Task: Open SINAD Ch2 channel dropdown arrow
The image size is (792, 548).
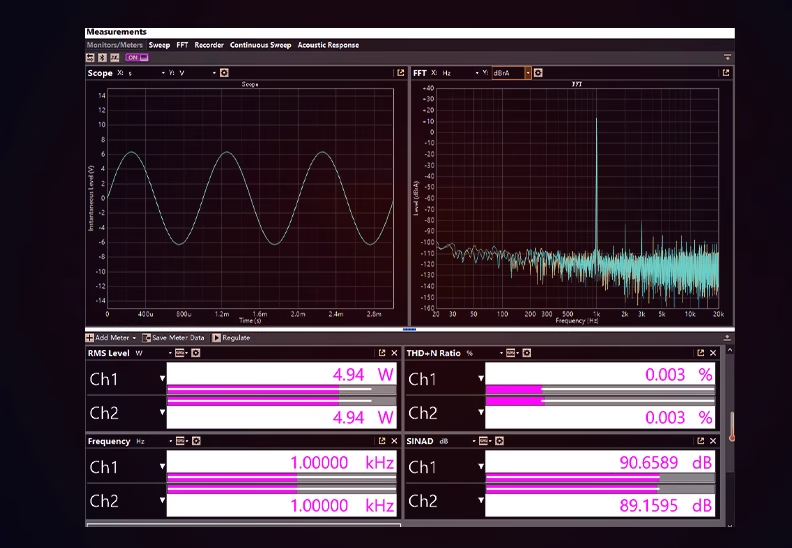Action: (x=481, y=501)
